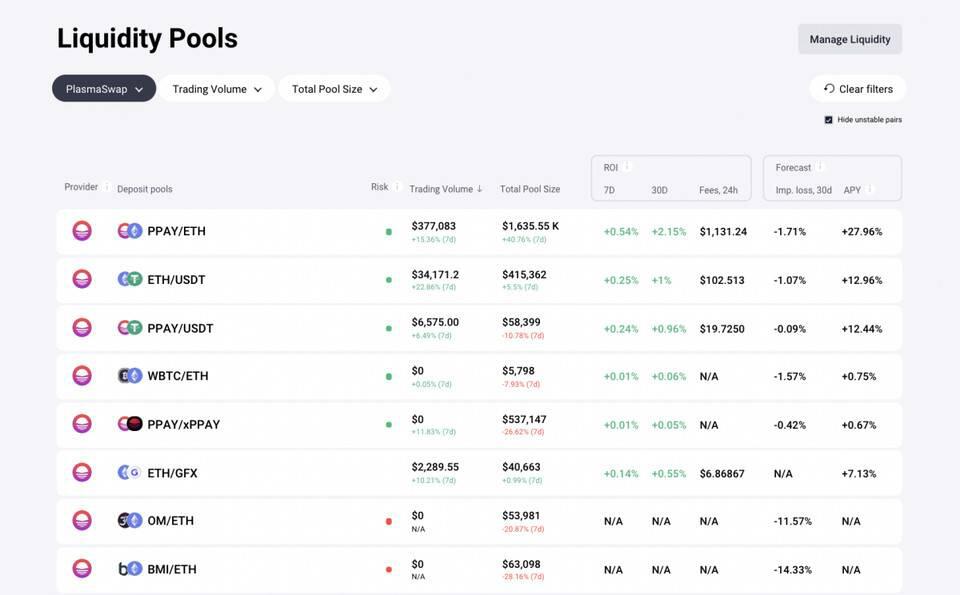Open the PPAY/xPPAY pool row

(x=183, y=425)
